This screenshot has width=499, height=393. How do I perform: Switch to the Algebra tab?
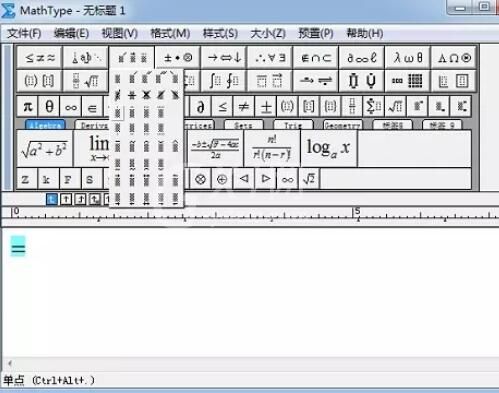click(45, 125)
